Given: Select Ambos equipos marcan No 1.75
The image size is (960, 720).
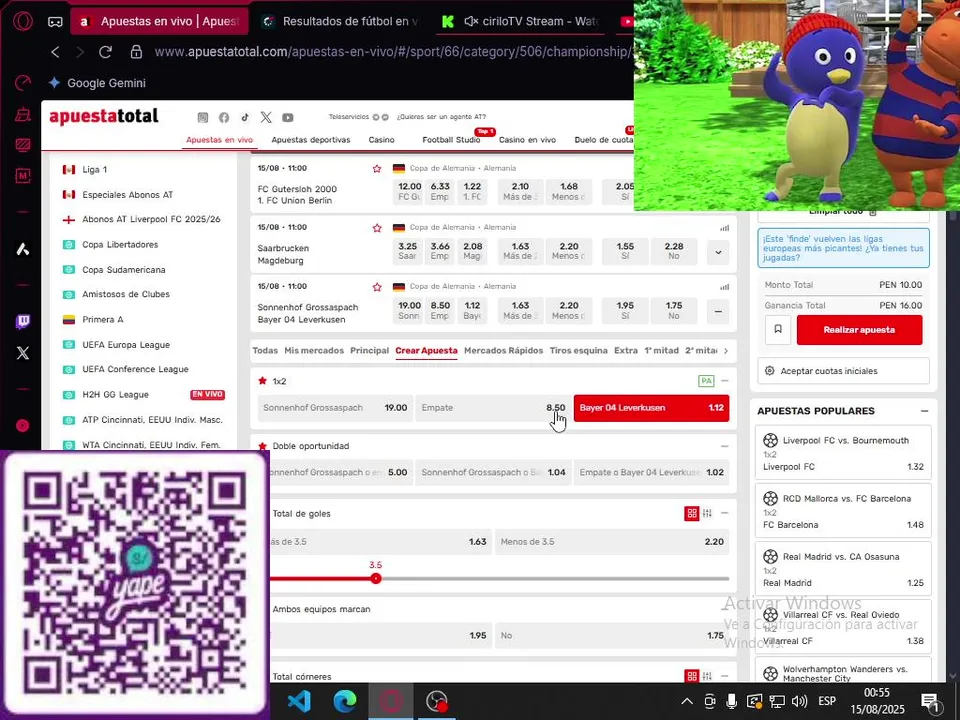Looking at the screenshot, I should (612, 636).
